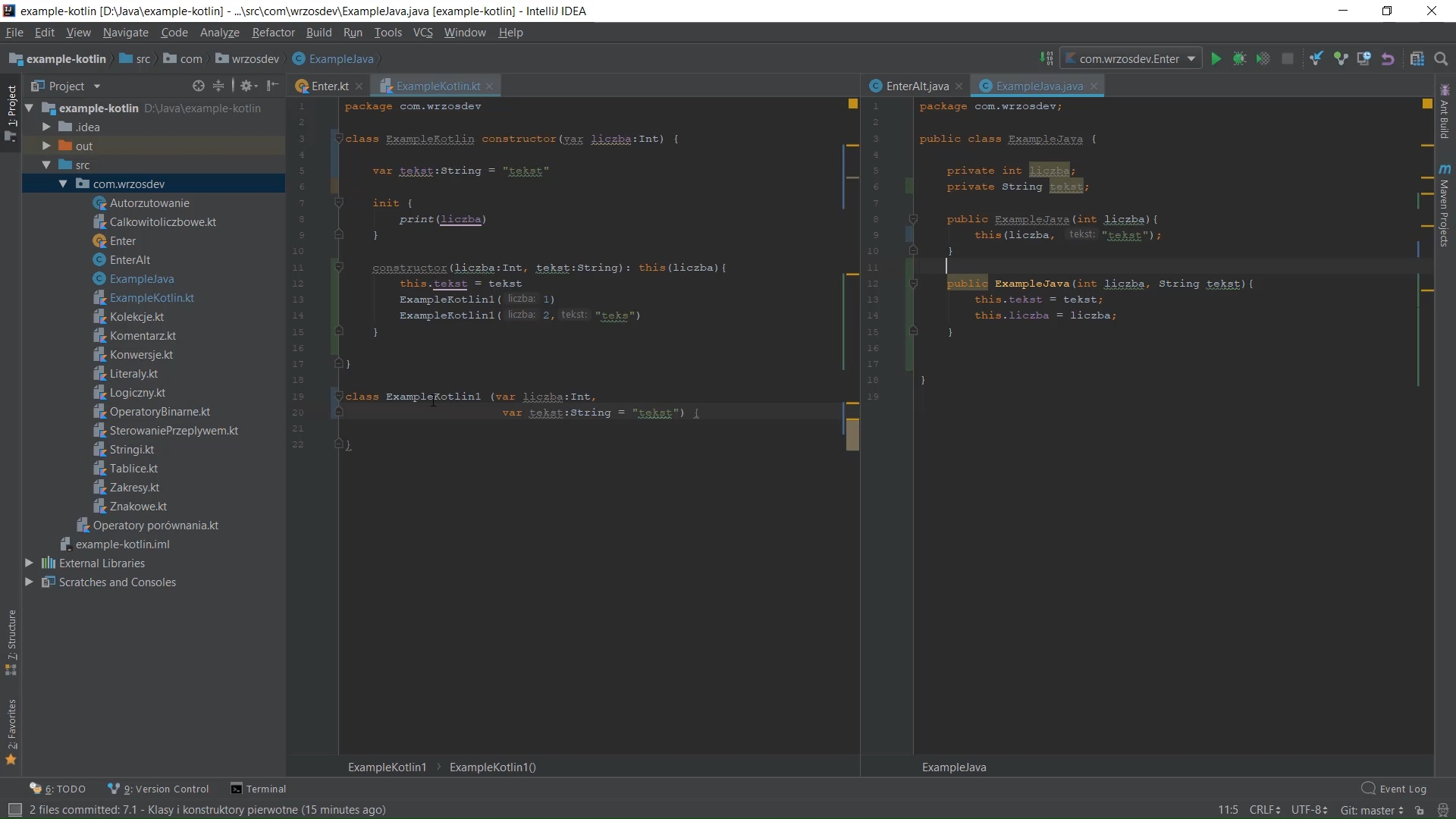Collapse all in the Project panel

pos(218,86)
